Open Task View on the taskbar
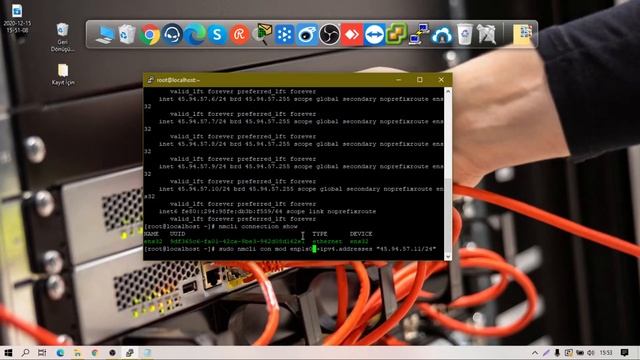 [x=42, y=353]
